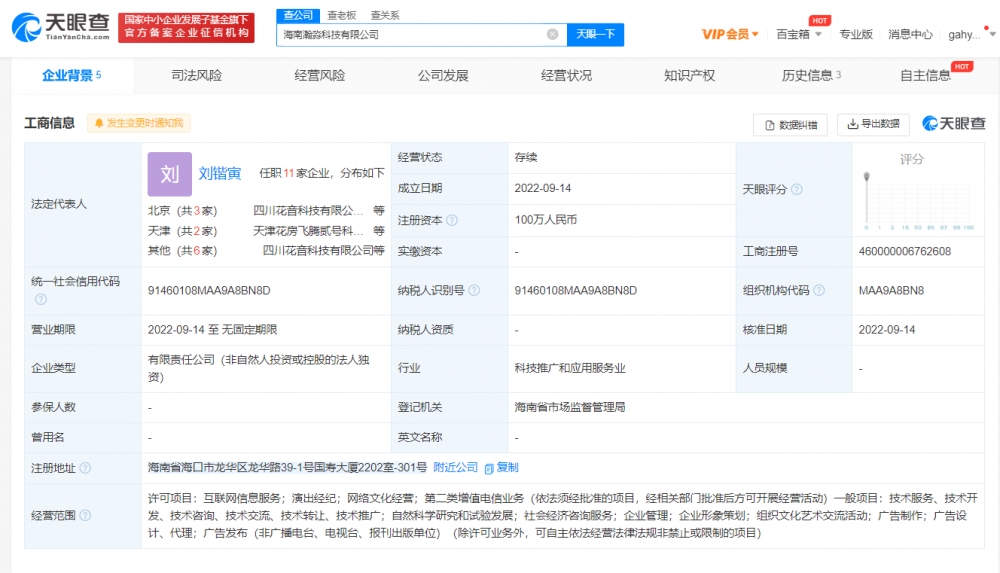Switch to the 经营风险 tab
The image size is (1000, 573).
320,75
